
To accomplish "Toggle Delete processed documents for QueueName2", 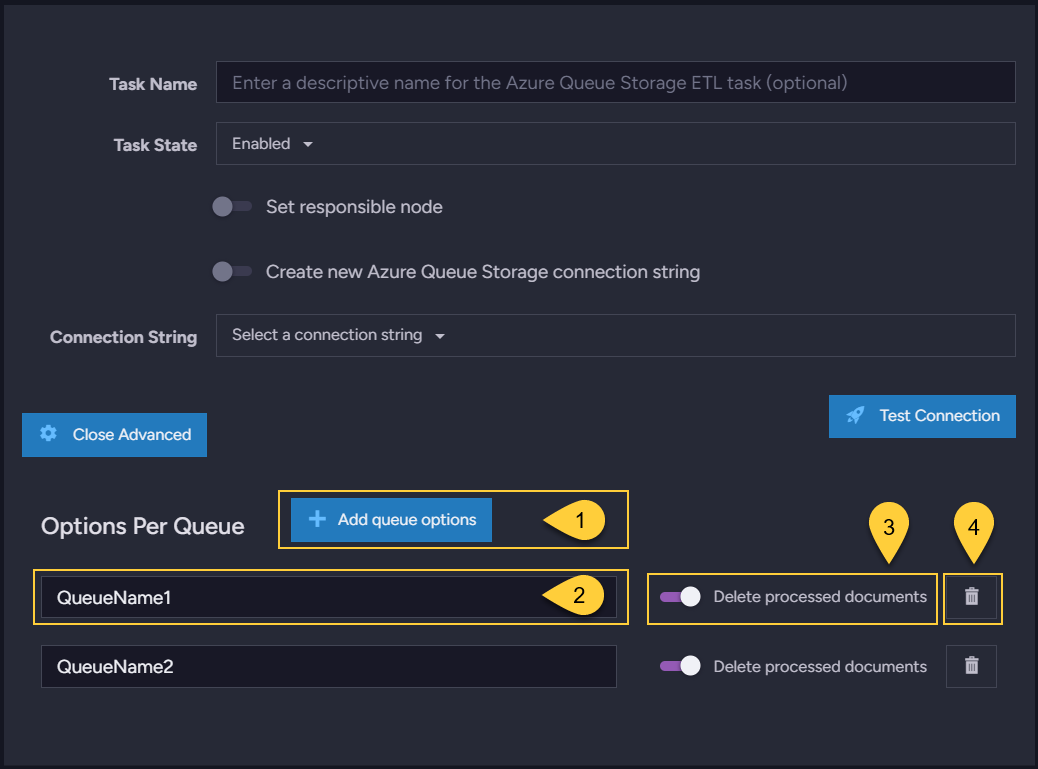I will [680, 666].
